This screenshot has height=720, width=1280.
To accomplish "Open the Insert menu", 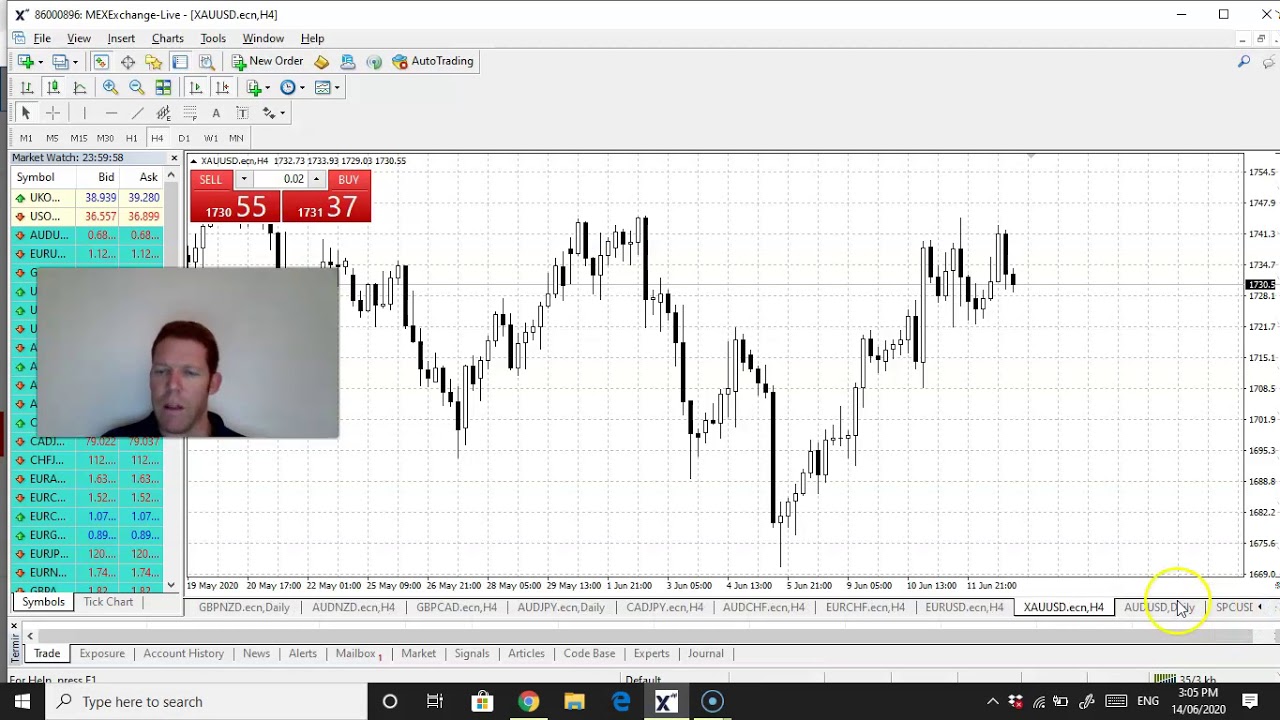I will 121,38.
